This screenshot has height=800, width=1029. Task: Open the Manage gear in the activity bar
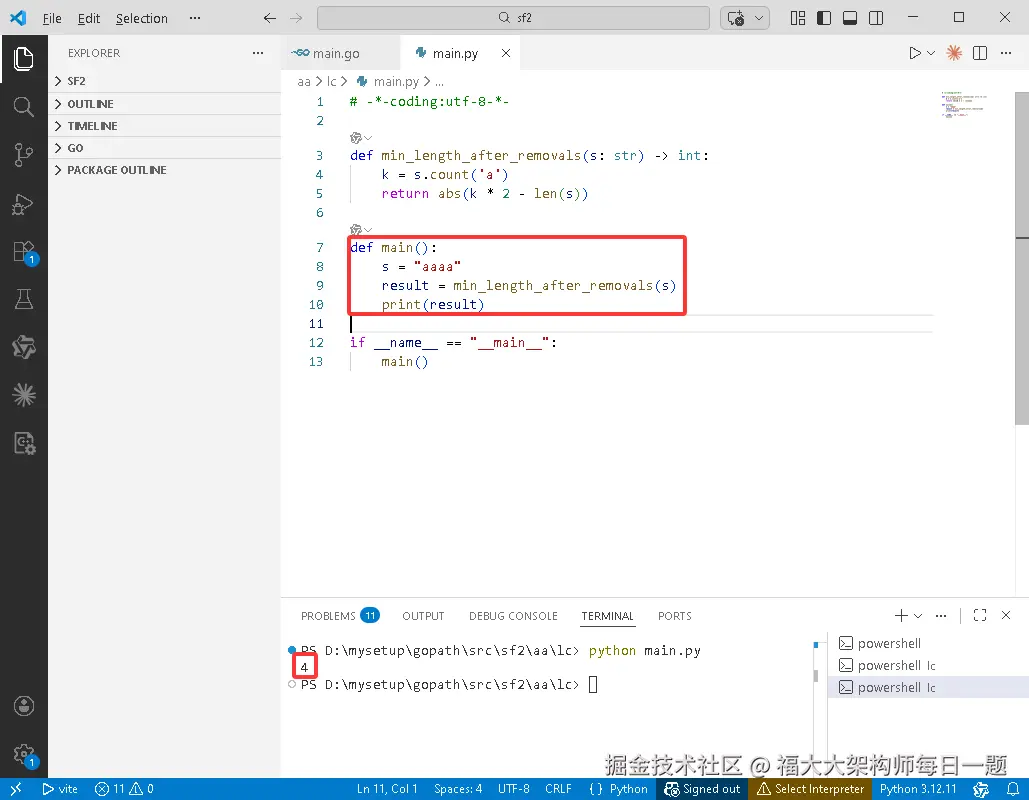pyautogui.click(x=25, y=755)
